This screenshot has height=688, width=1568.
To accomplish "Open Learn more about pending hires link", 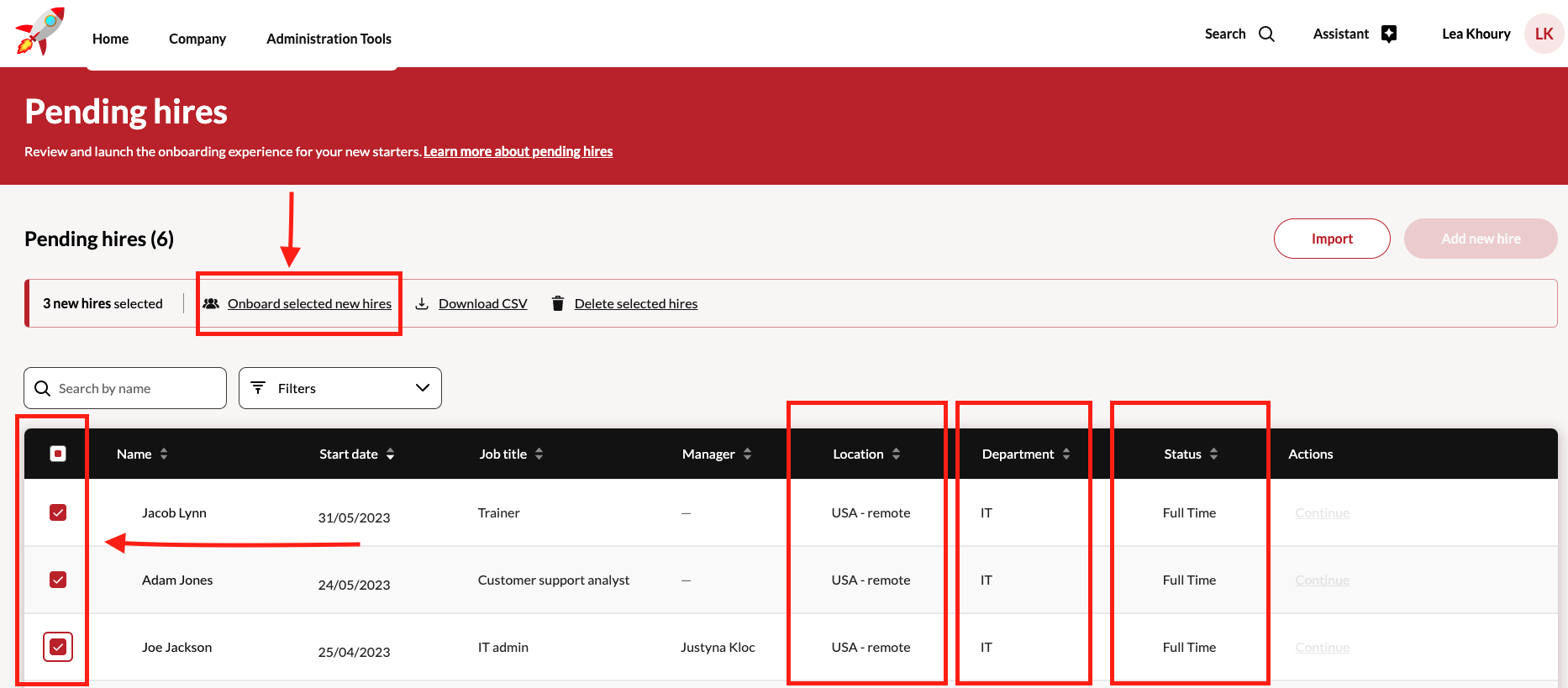I will point(518,152).
